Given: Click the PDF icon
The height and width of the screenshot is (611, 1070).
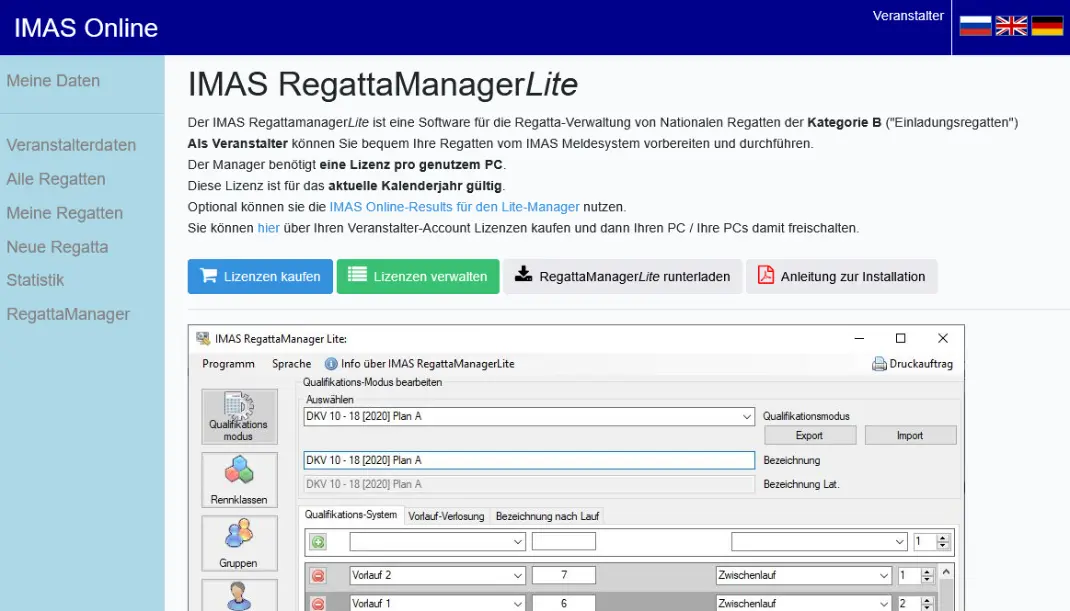Looking at the screenshot, I should 766,275.
